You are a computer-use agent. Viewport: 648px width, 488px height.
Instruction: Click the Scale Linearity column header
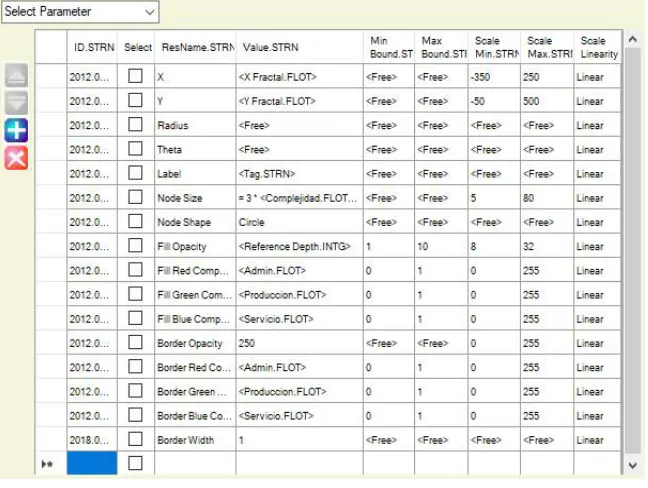[x=597, y=47]
